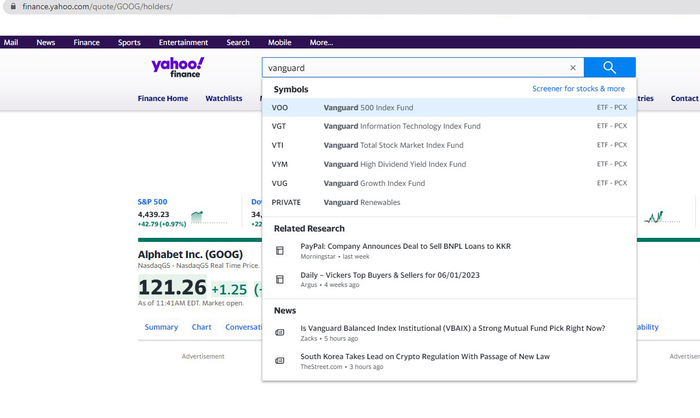The height and width of the screenshot is (418, 700).
Task: Click the news icon beside the Vanguard Balanced Index article
Action: click(280, 332)
